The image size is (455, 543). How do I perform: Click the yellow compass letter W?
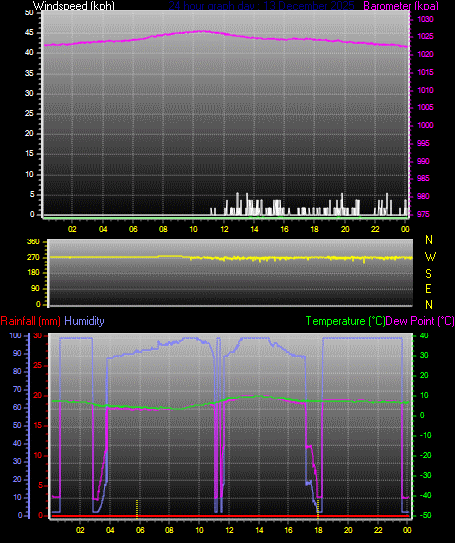[x=430, y=257]
